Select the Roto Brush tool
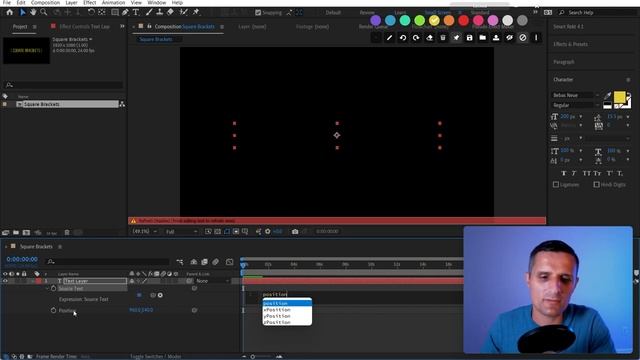 (x=184, y=12)
